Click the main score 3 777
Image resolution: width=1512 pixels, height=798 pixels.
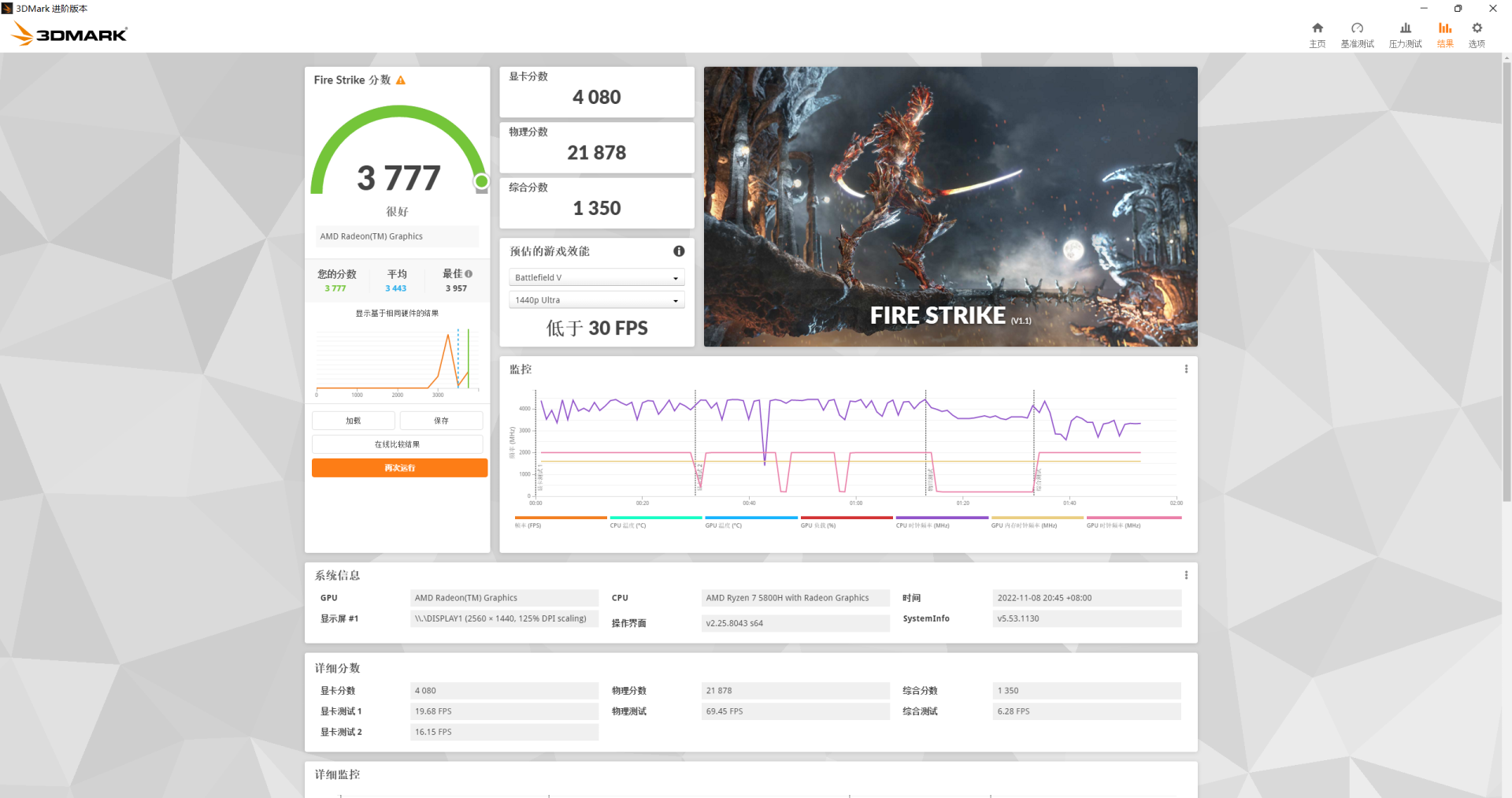(x=398, y=178)
